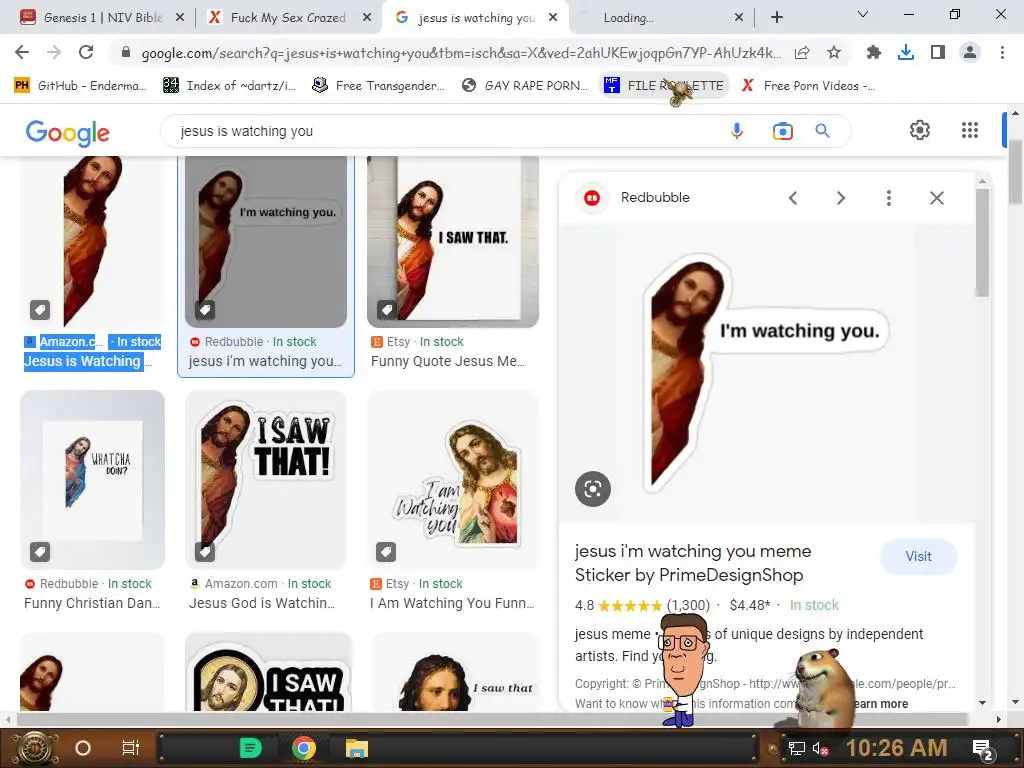
Task: Open the Start menu button in taskbar
Action: 34,748
